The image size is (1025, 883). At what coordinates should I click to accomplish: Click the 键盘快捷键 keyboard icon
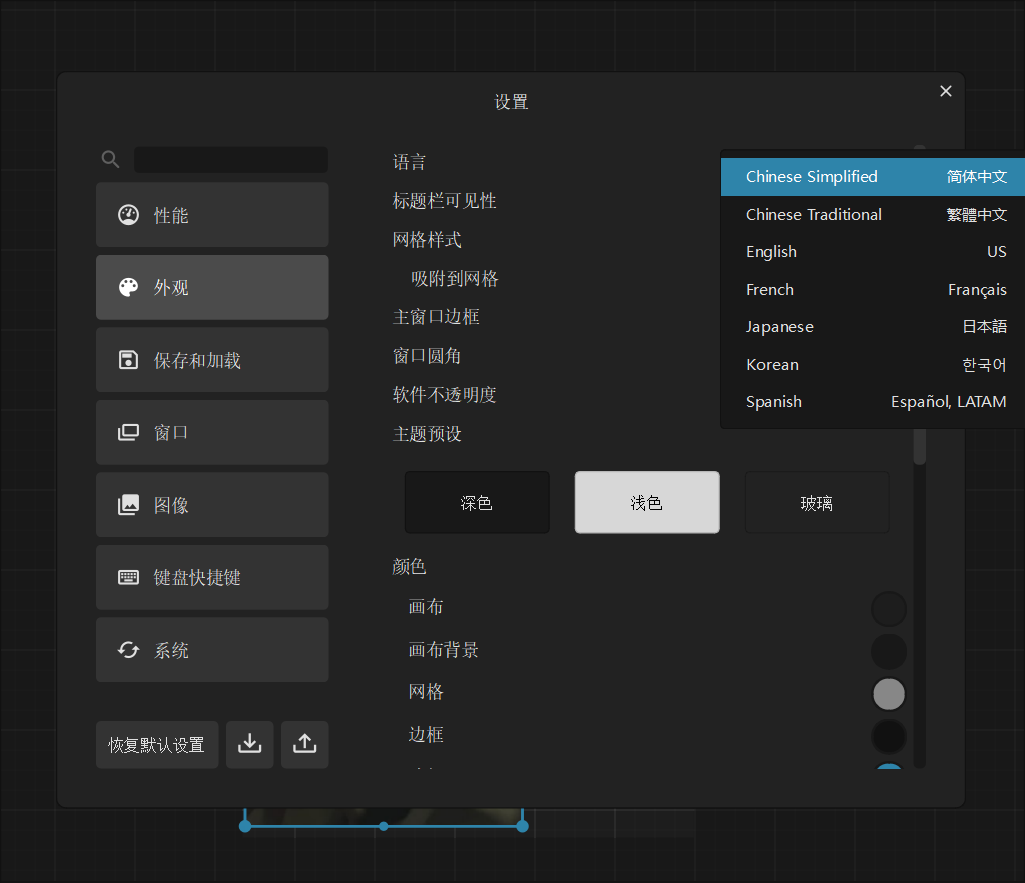coord(128,578)
